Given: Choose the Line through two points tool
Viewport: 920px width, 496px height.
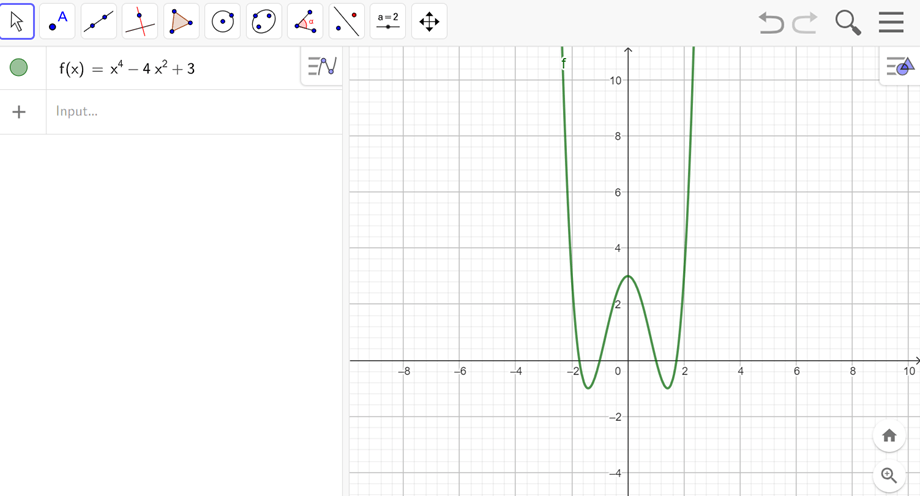Looking at the screenshot, I should click(98, 21).
